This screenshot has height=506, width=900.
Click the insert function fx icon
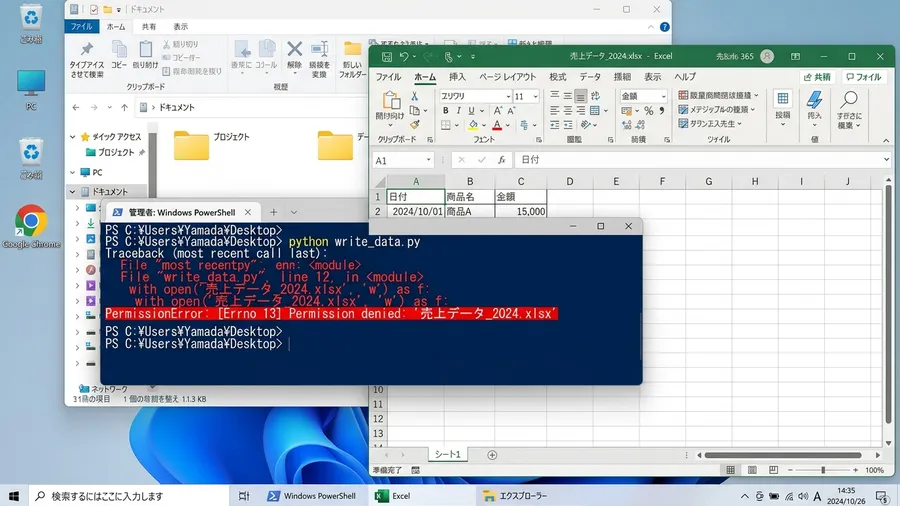pos(501,160)
